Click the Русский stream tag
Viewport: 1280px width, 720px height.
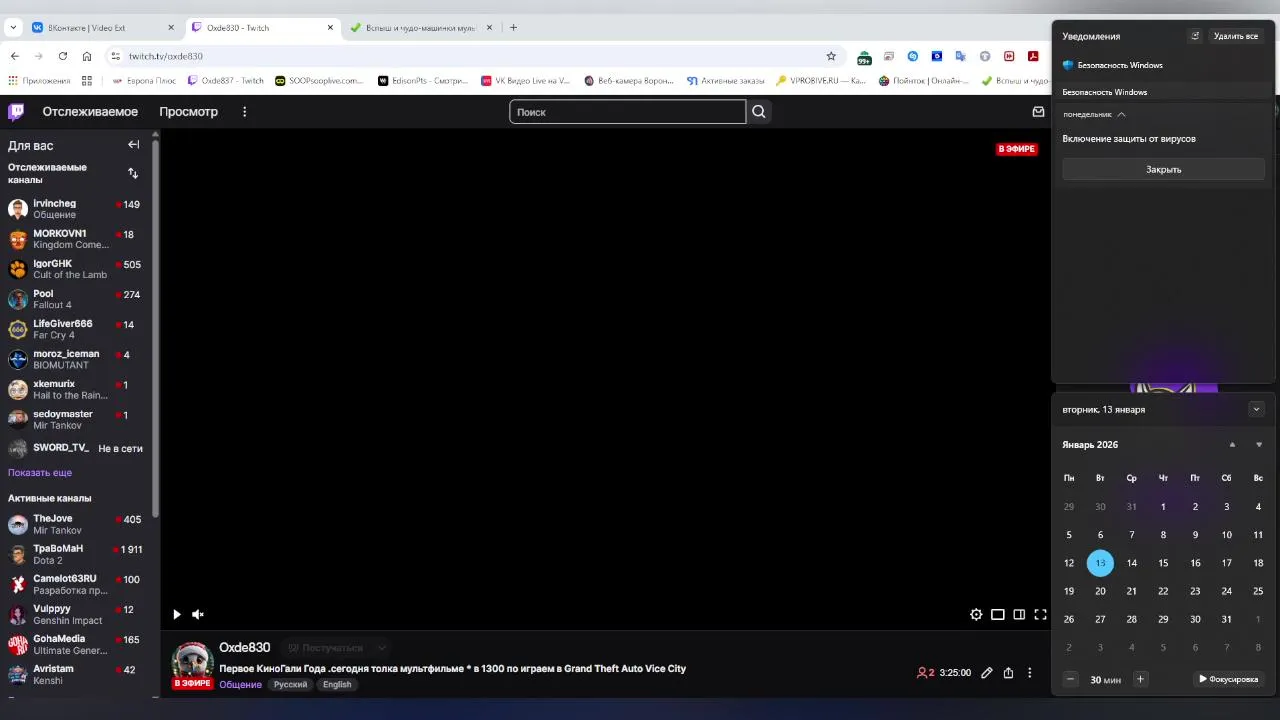pyautogui.click(x=290, y=684)
